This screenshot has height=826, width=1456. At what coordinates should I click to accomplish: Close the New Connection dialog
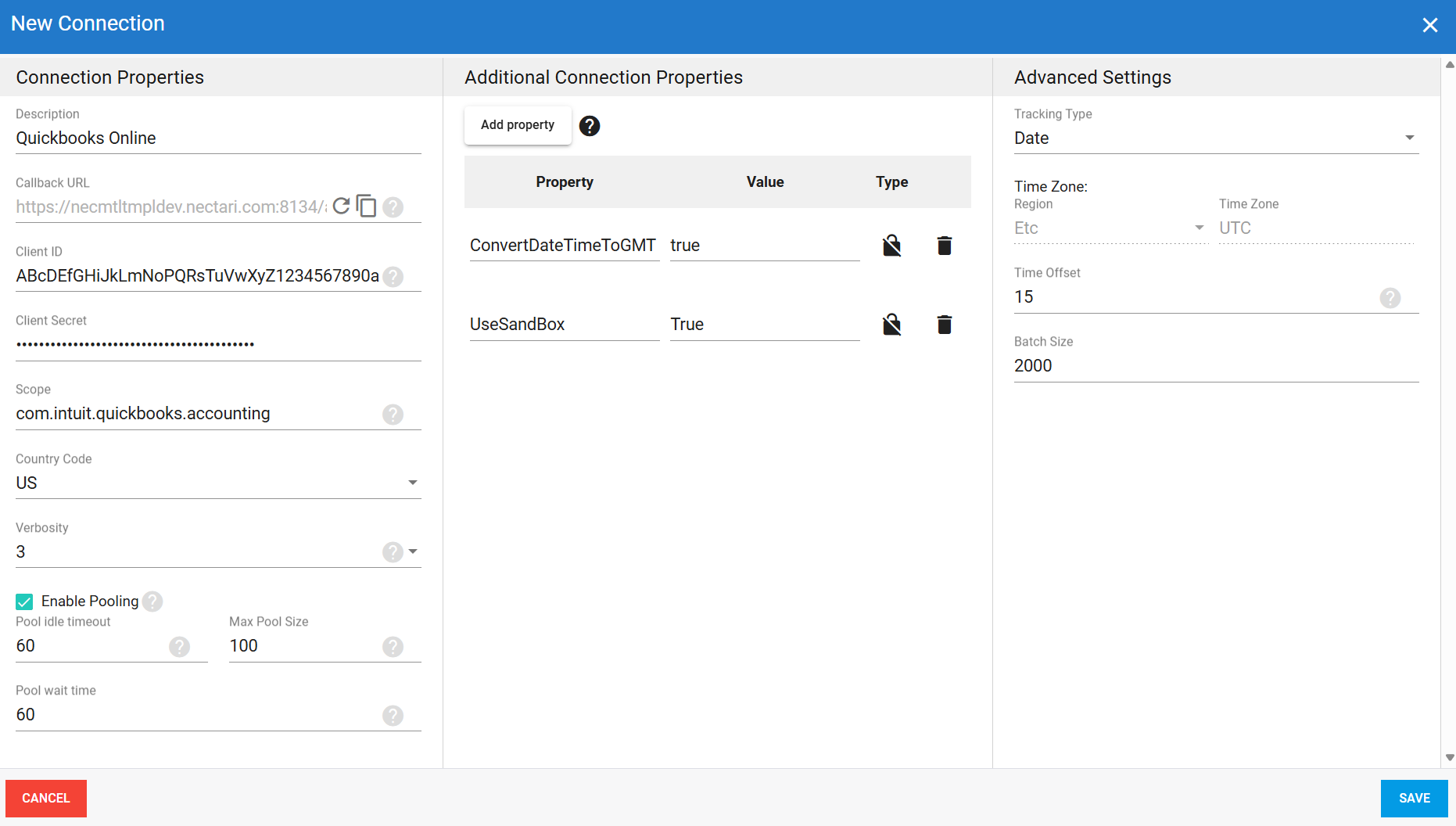1430,25
